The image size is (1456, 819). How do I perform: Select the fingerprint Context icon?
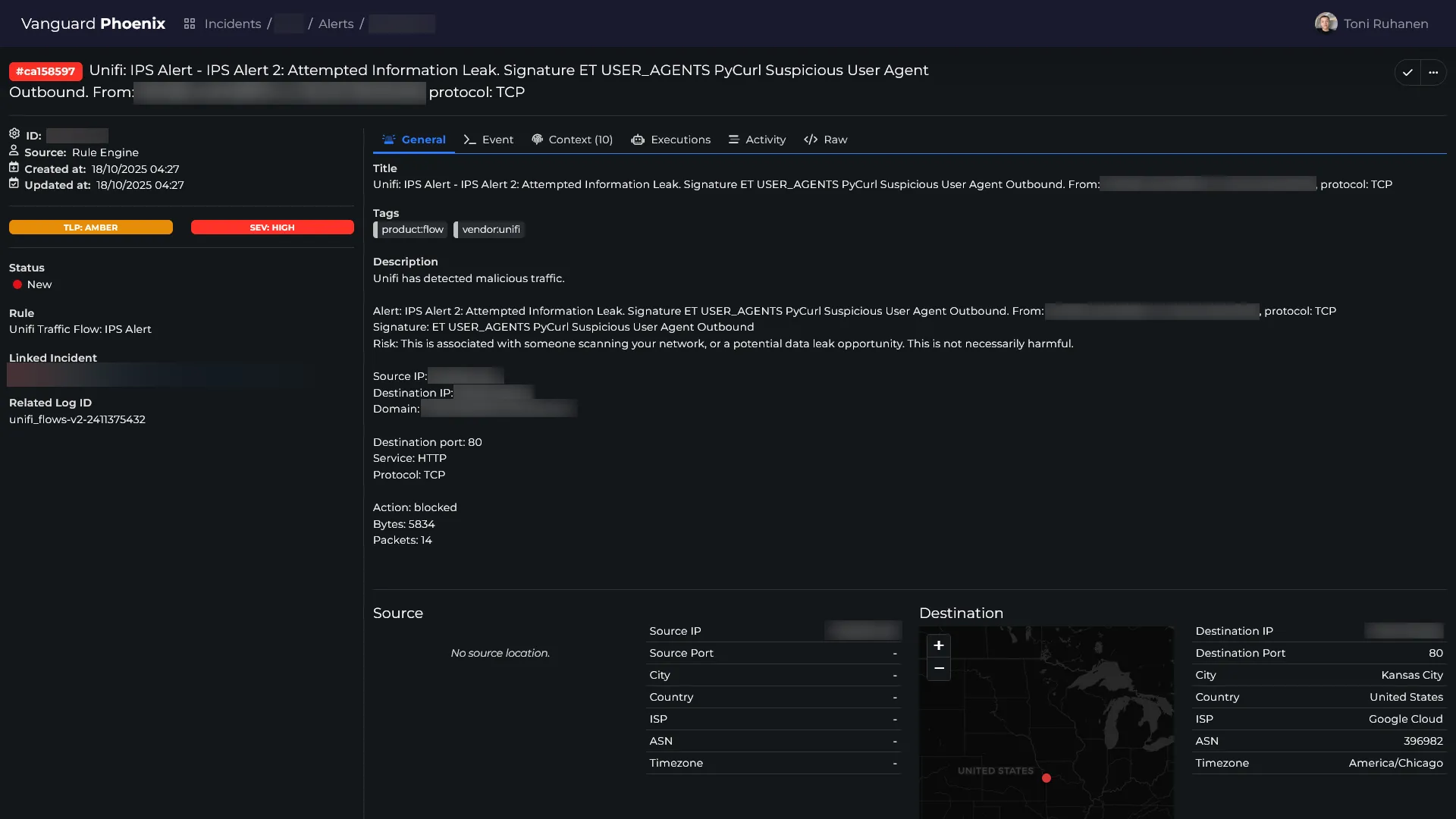538,140
